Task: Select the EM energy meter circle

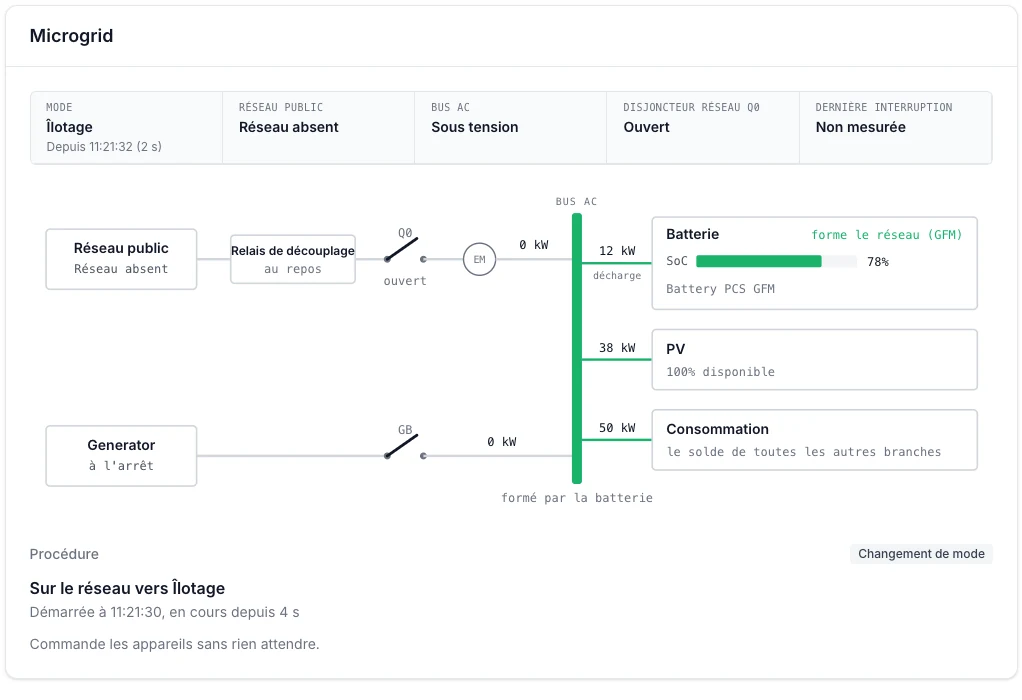Action: pyautogui.click(x=480, y=259)
